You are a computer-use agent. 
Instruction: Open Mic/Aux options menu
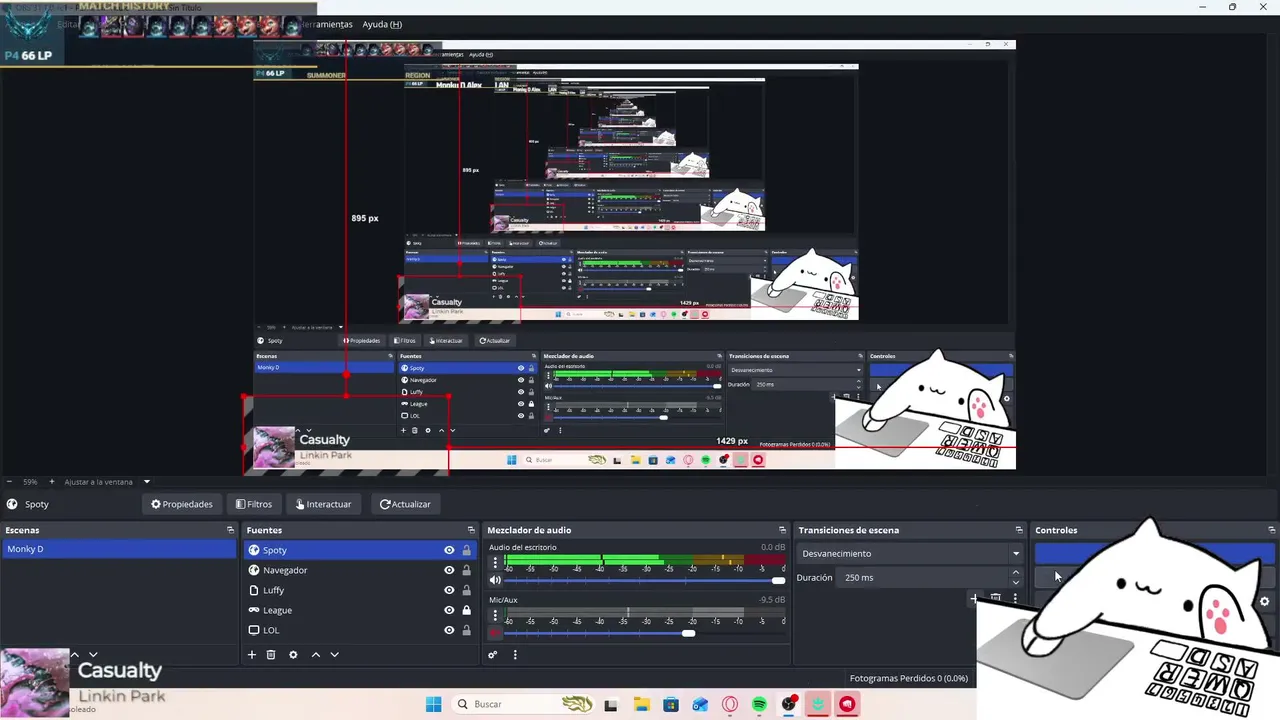tap(495, 616)
